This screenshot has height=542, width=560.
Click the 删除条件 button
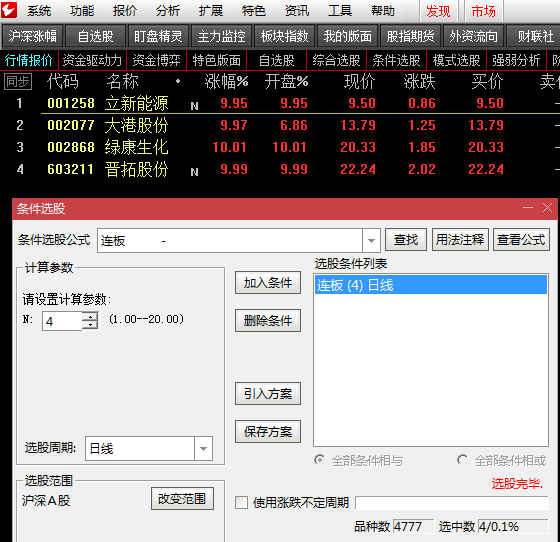point(268,321)
